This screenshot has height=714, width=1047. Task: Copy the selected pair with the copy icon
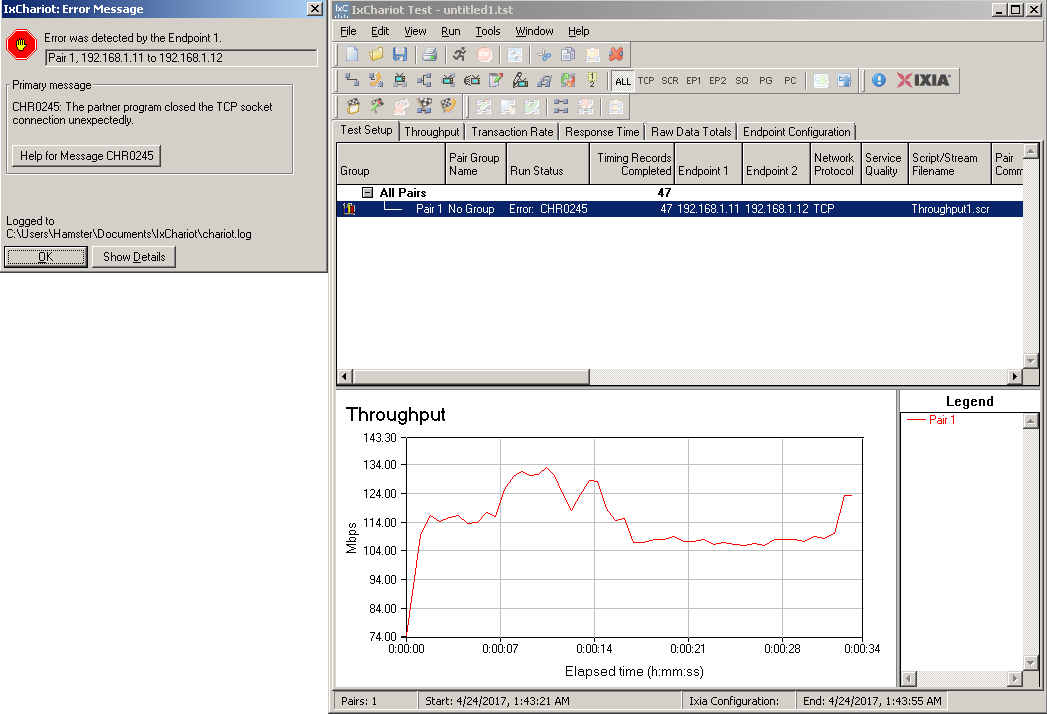click(x=568, y=55)
